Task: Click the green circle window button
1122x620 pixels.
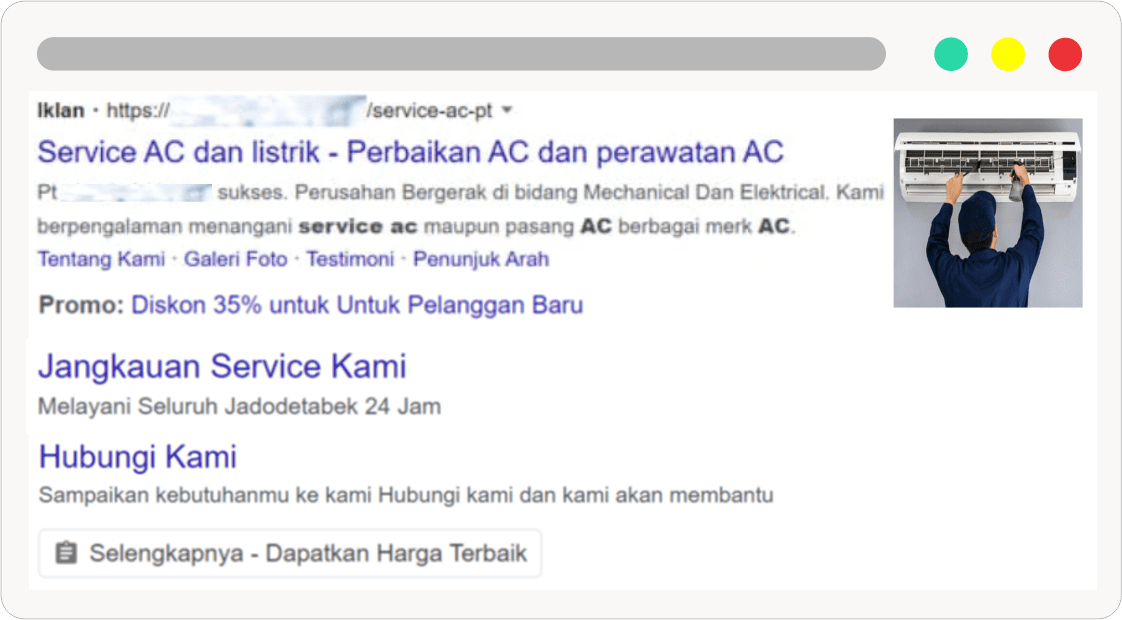Action: tap(951, 54)
